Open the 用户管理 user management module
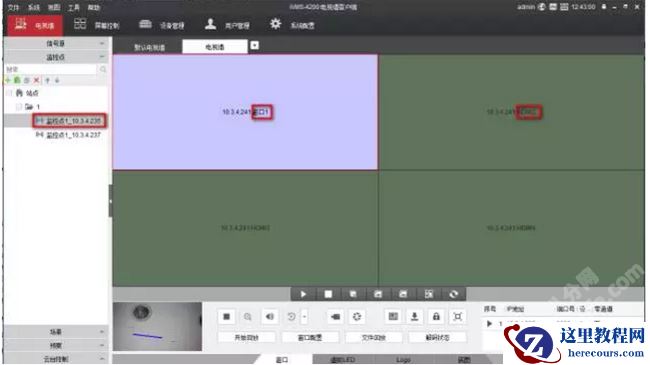 (x=227, y=25)
